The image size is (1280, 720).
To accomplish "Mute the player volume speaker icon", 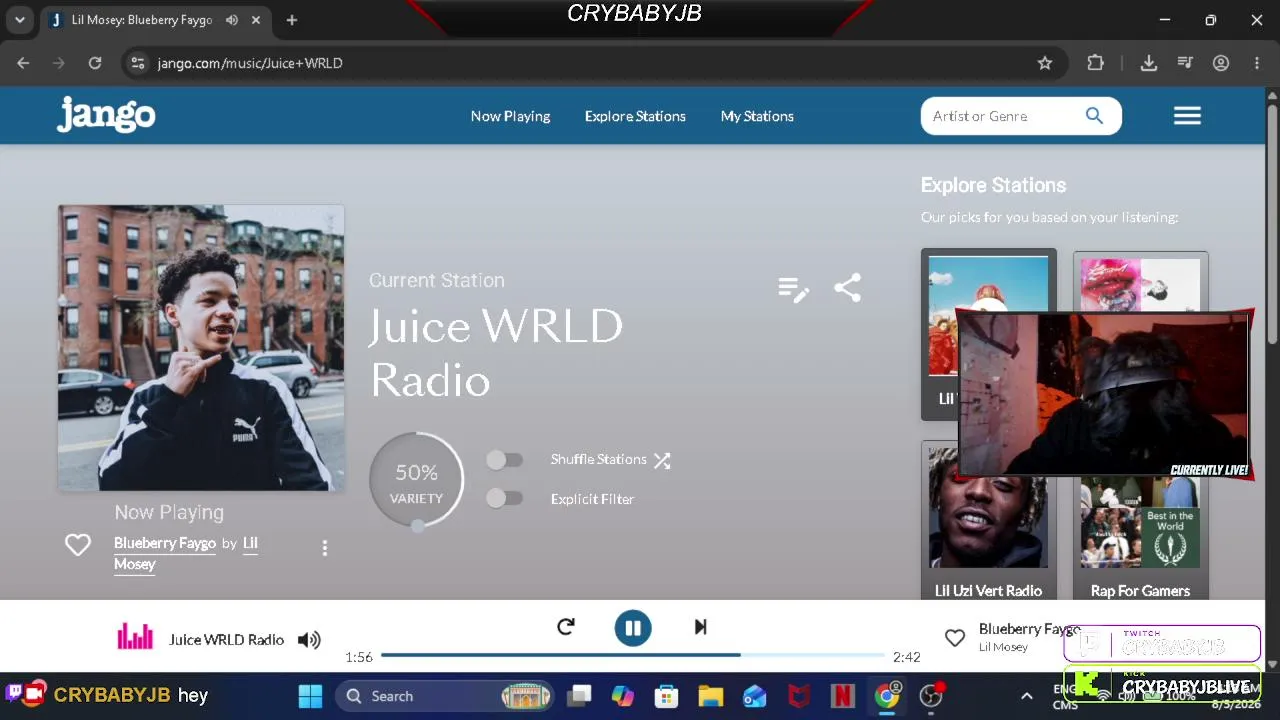I will (309, 640).
